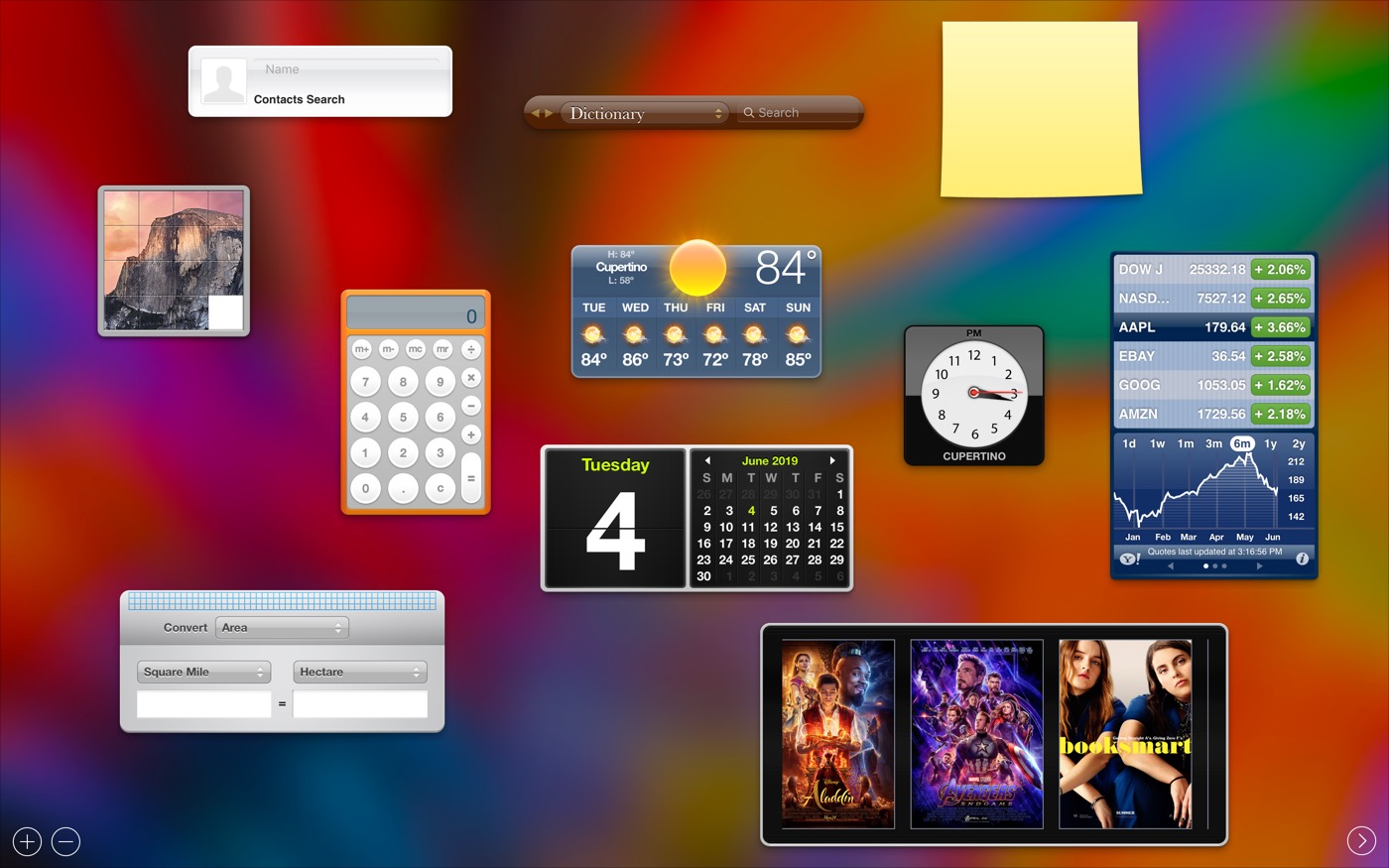Click the 7 key on the calculator
Viewport: 1389px width, 868px height.
coord(365,382)
